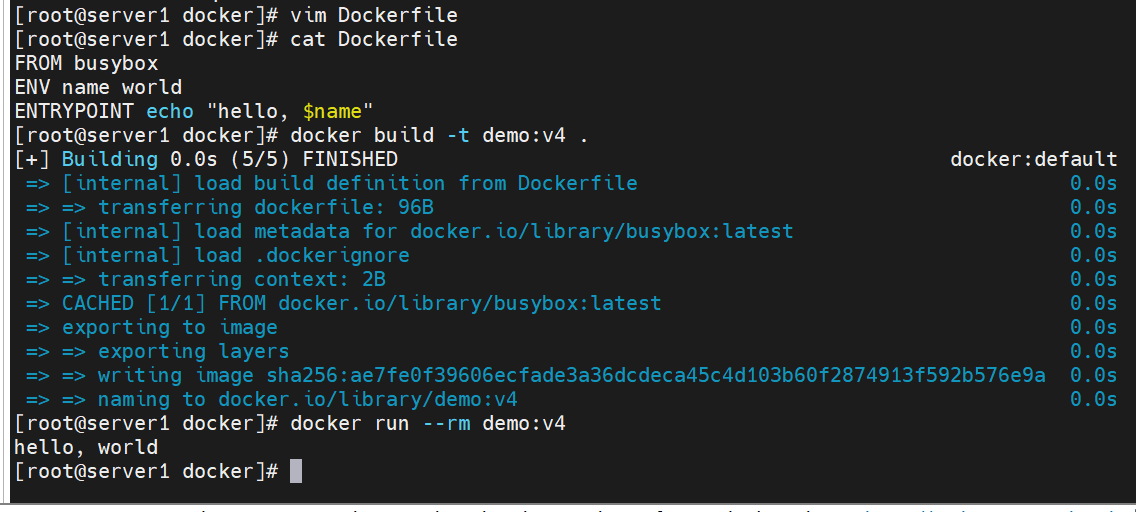Click the terminal cursor block at the prompt
The height and width of the screenshot is (512, 1136).
296,471
